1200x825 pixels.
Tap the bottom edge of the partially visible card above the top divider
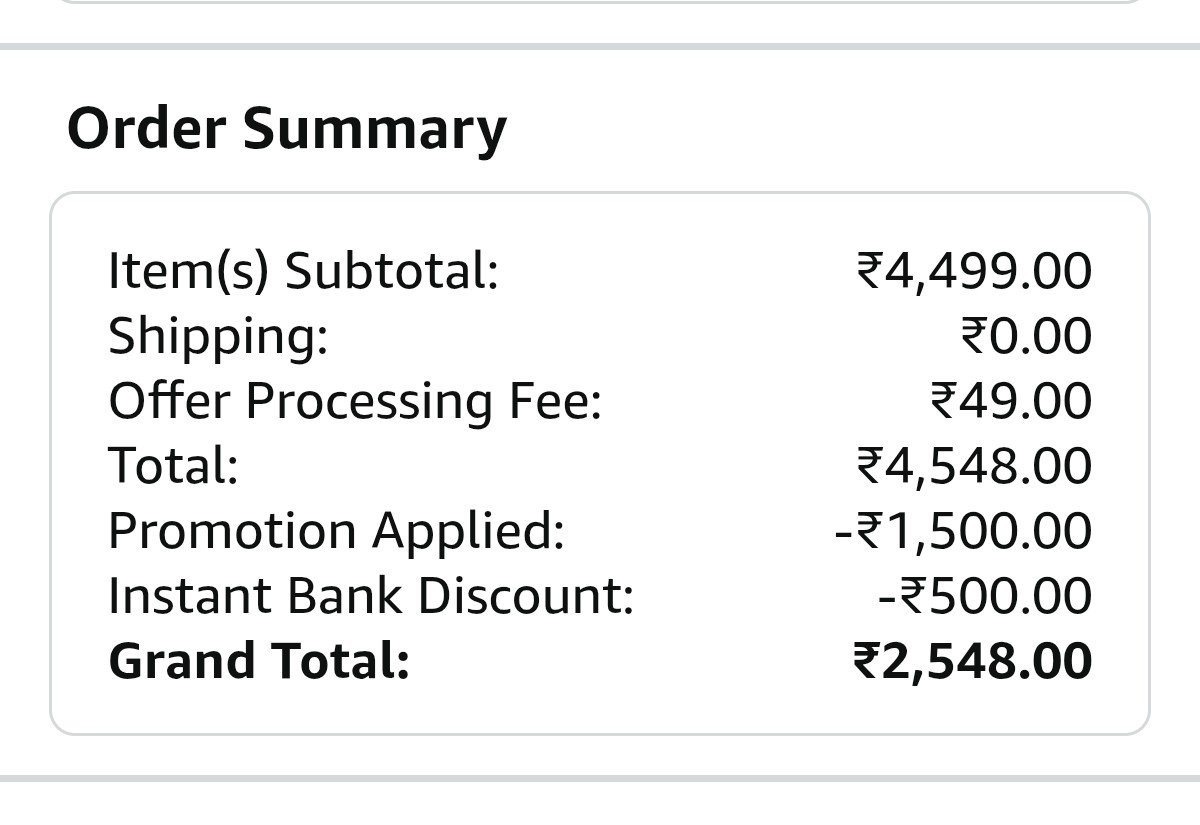[600, 3]
